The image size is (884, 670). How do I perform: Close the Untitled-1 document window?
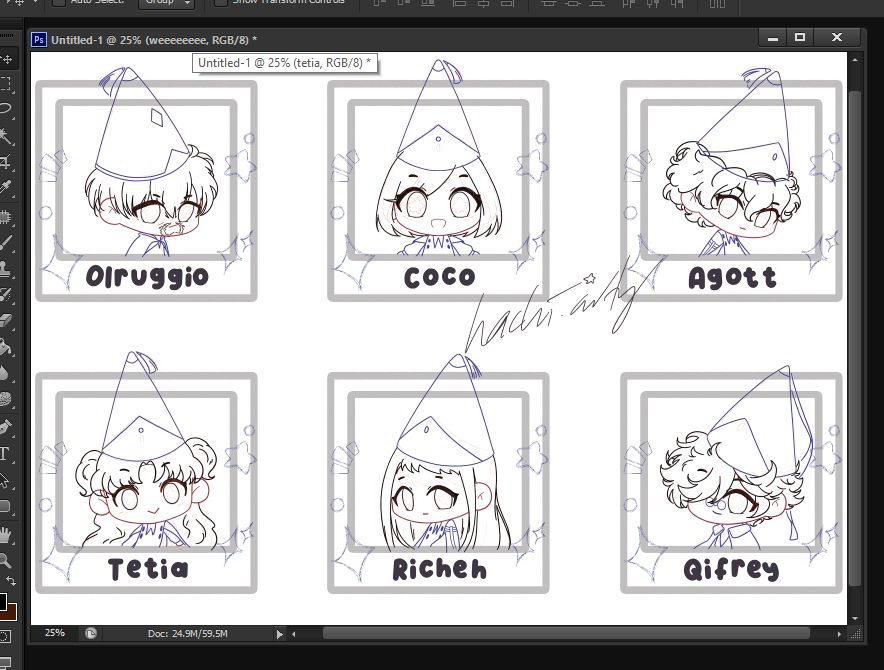[x=837, y=38]
